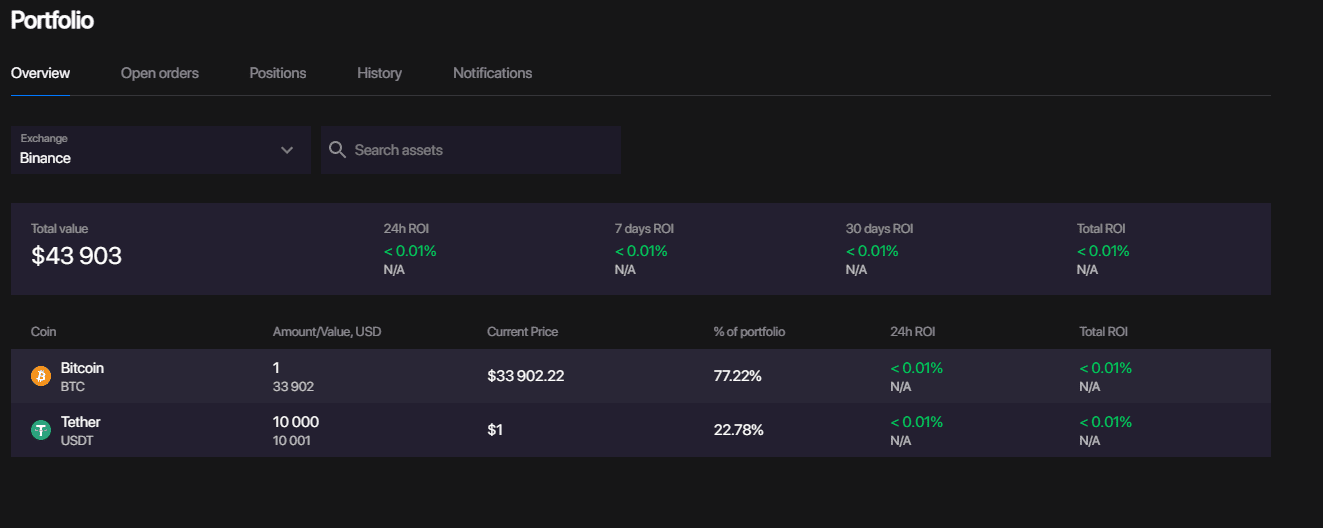Click the Portfolio page heading

(52, 20)
